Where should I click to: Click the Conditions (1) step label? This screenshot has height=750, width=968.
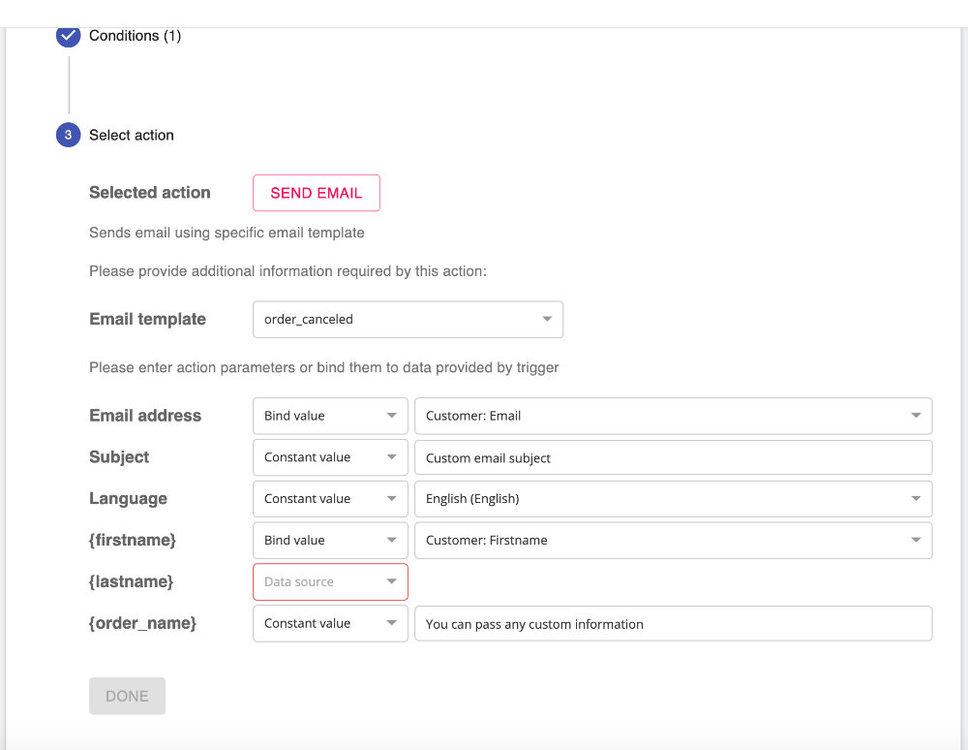(x=135, y=36)
